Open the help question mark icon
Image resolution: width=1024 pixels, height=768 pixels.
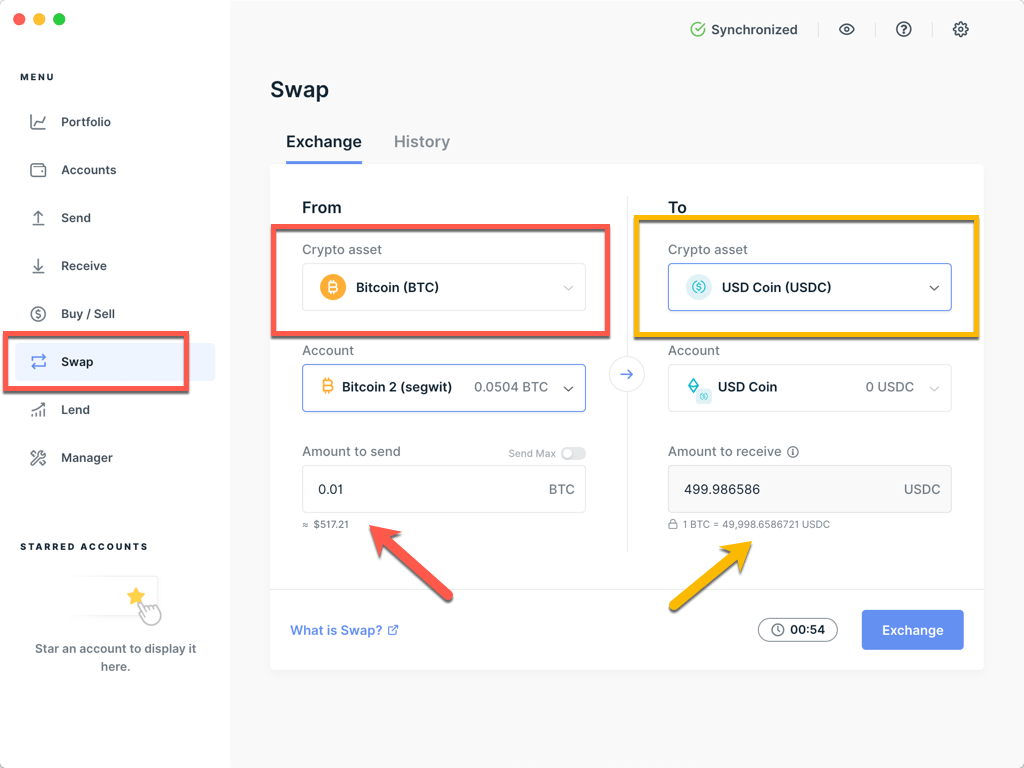(x=903, y=29)
